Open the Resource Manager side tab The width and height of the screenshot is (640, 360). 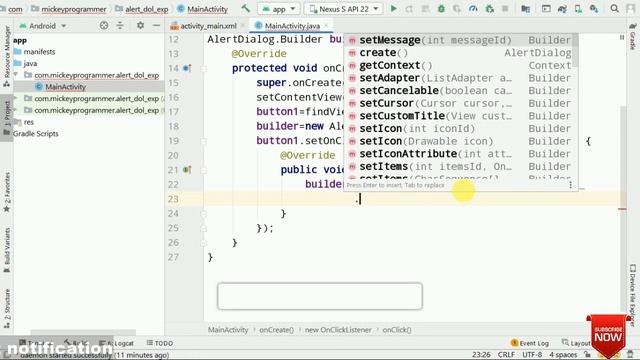7,56
